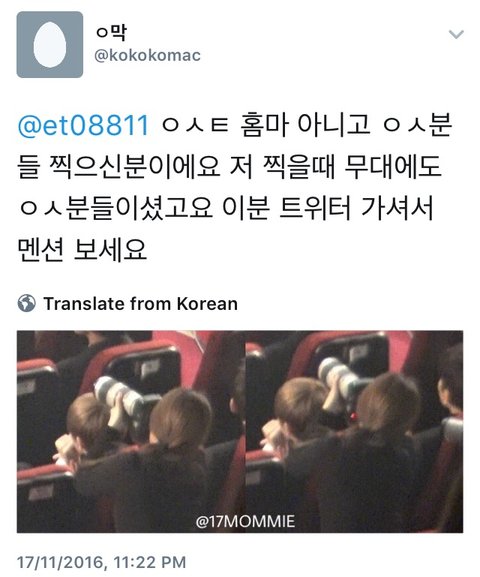Click the white camera lens in left photo
Image resolution: width=480 pixels, height=577 pixels.
coord(118,397)
